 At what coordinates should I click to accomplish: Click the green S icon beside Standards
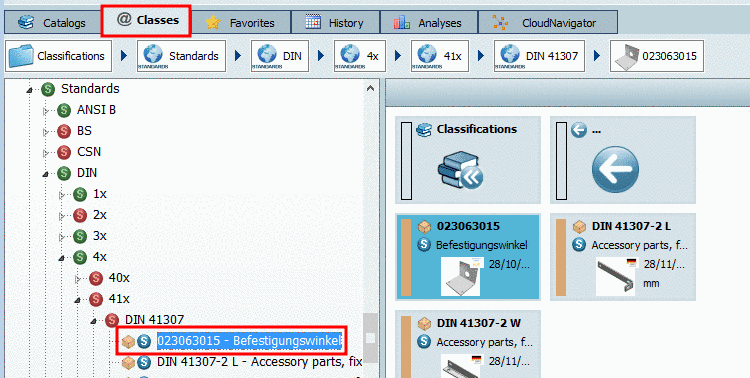[48, 89]
